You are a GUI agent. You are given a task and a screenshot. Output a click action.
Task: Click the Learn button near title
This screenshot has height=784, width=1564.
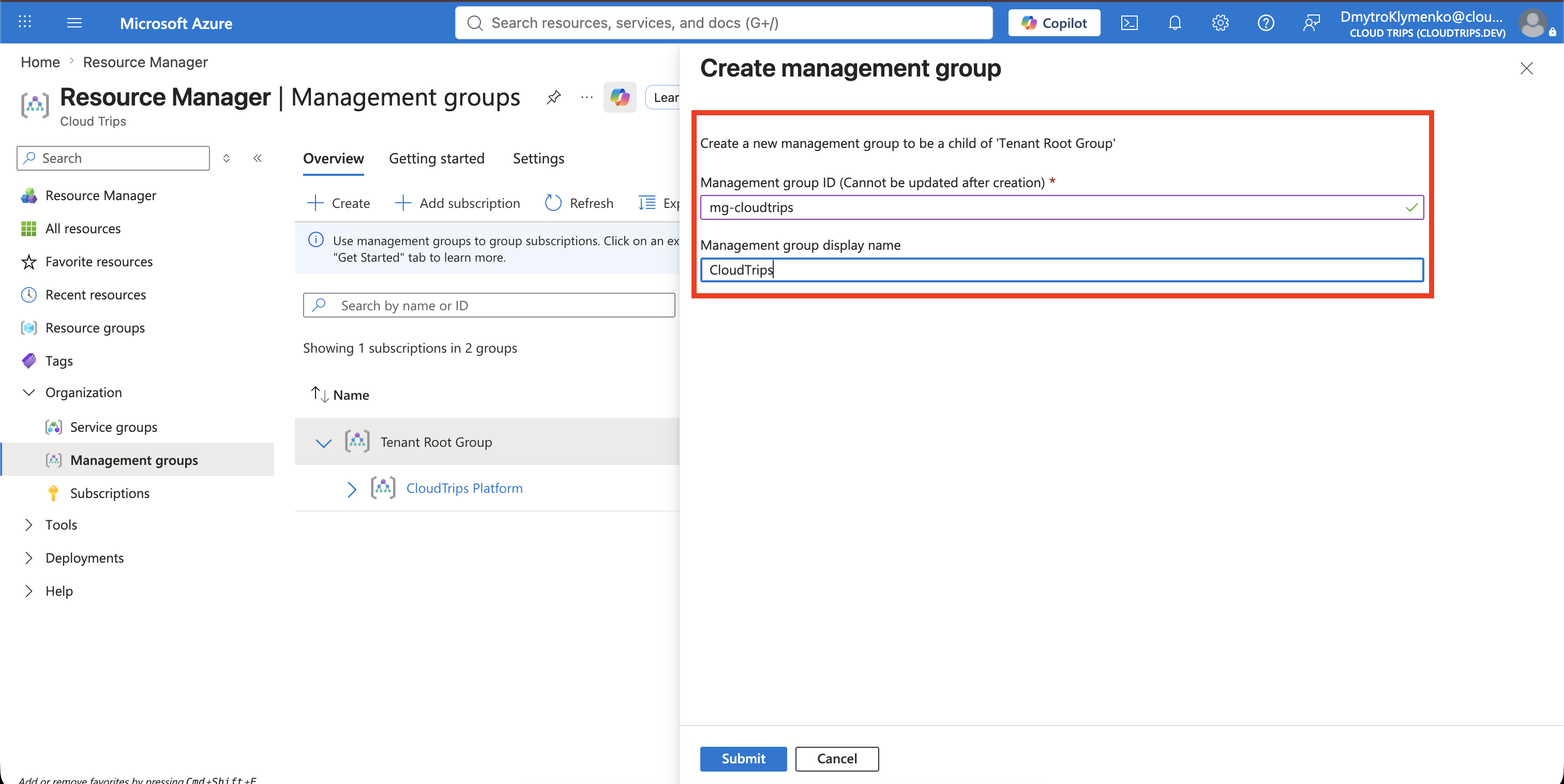[663, 97]
